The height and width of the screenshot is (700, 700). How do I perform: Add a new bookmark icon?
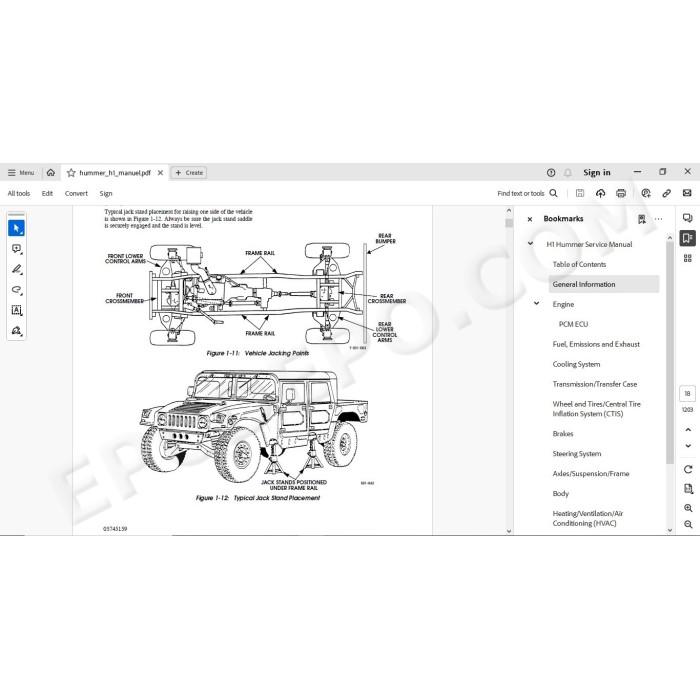642,219
